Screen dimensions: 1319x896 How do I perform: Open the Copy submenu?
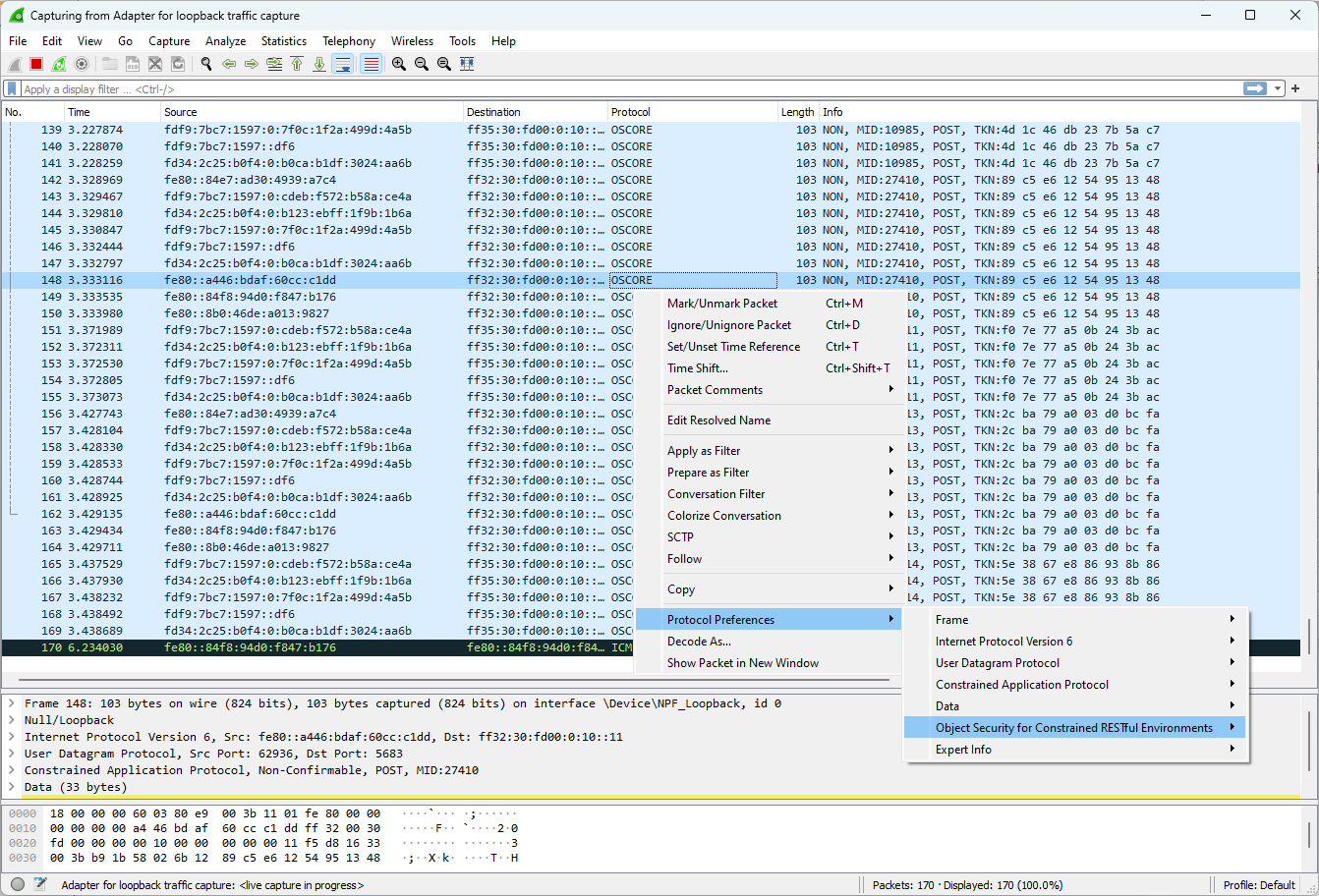[769, 589]
